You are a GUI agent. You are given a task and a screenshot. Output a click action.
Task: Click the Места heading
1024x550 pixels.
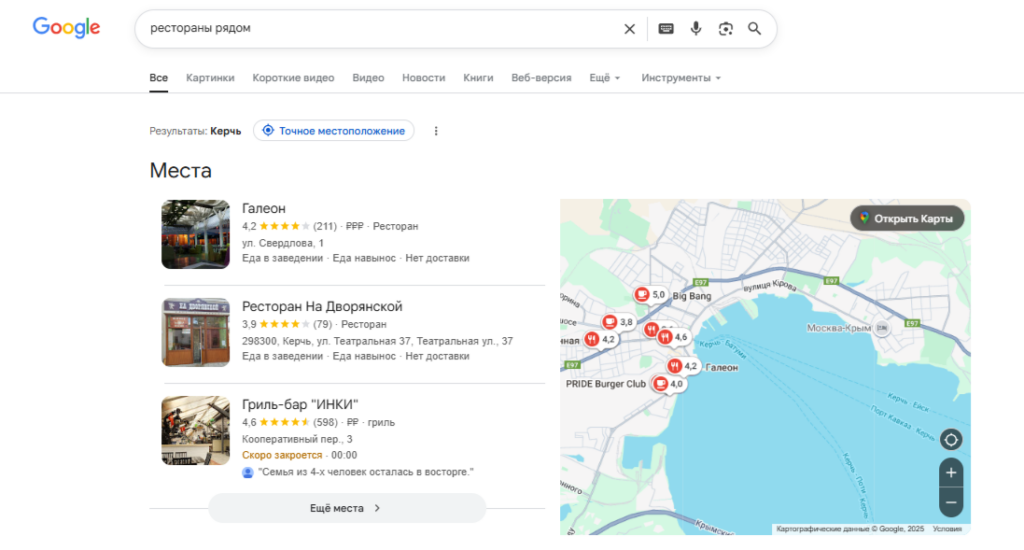181,170
